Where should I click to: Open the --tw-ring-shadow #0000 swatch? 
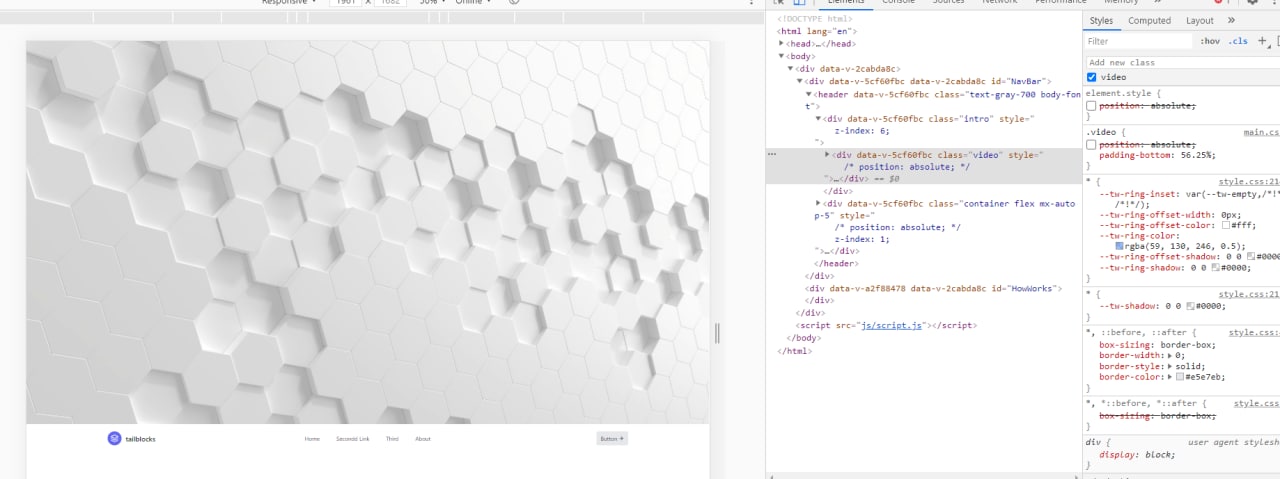point(1215,268)
